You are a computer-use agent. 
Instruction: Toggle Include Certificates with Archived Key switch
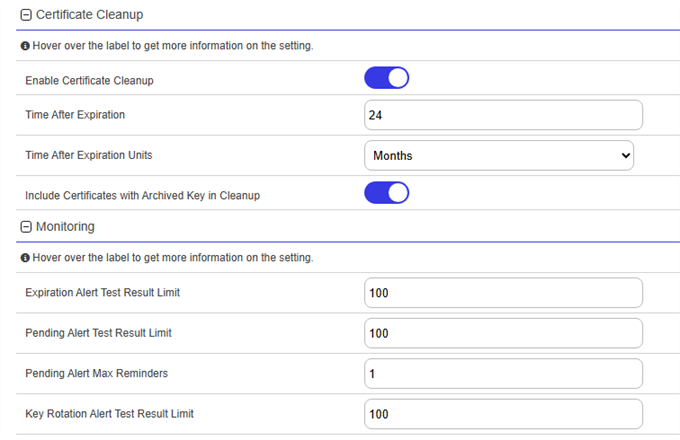[x=386, y=194]
